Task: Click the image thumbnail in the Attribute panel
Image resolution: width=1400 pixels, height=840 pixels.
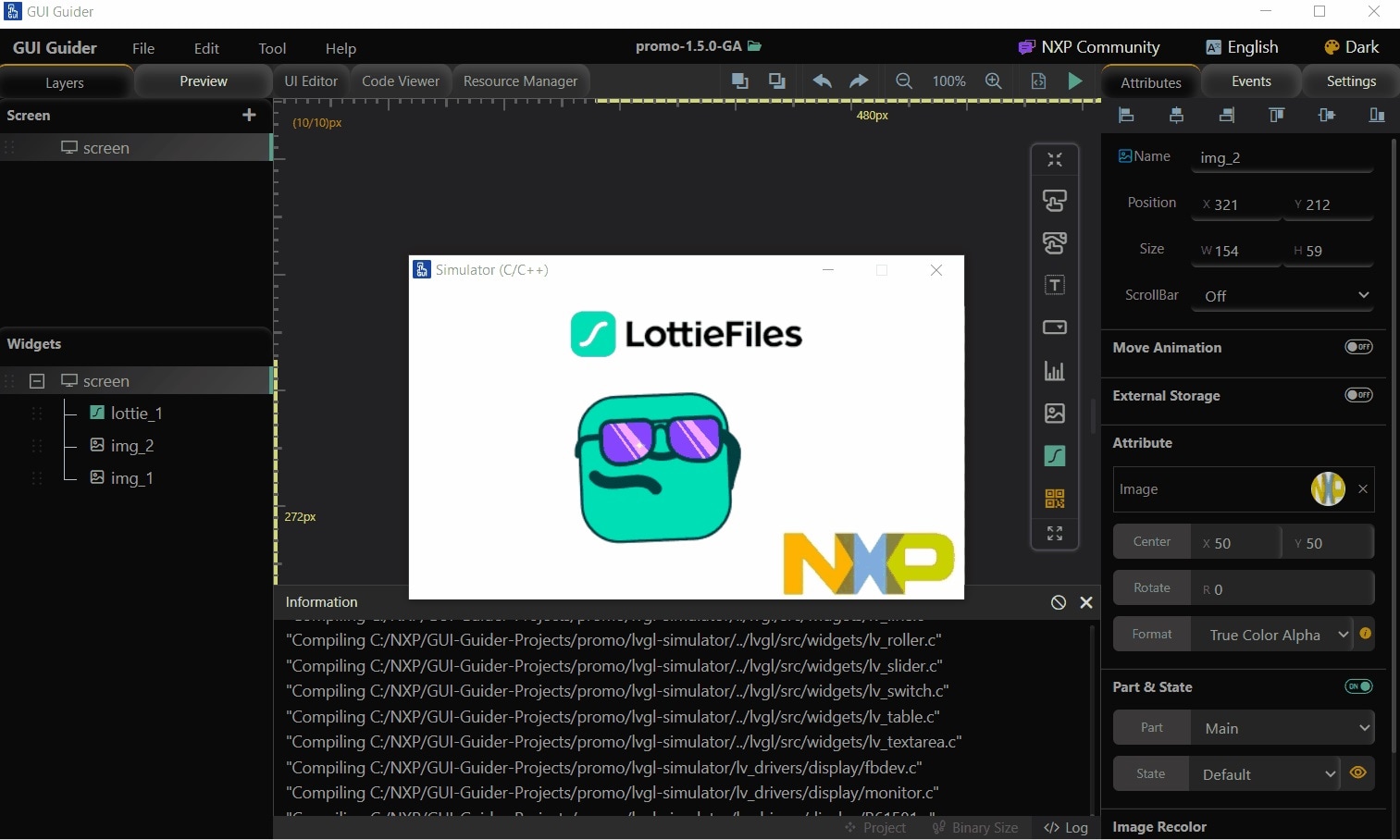Action: (x=1329, y=488)
